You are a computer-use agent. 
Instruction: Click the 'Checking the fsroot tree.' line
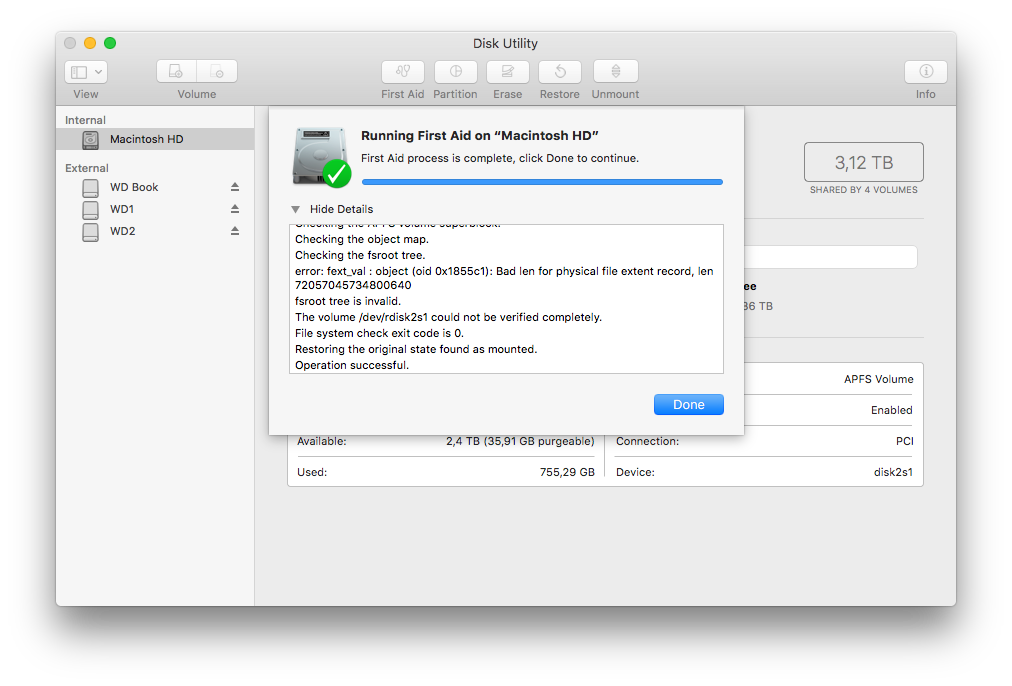pyautogui.click(x=360, y=256)
